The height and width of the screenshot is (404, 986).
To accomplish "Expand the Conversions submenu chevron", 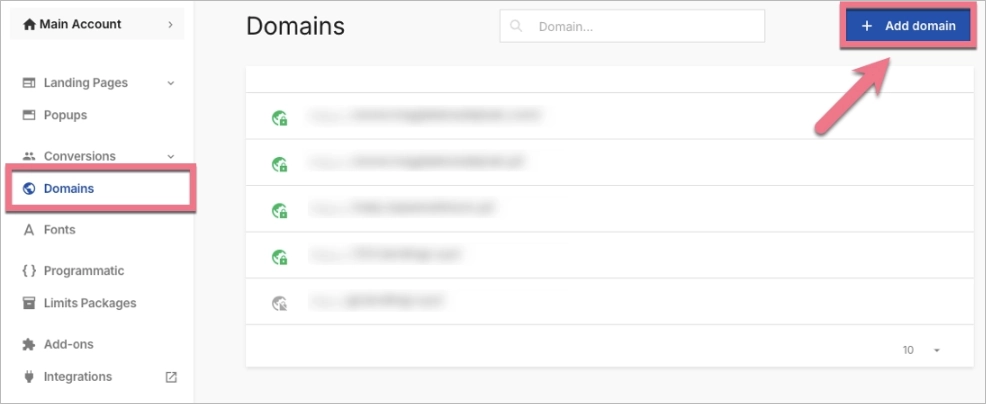I will [171, 156].
